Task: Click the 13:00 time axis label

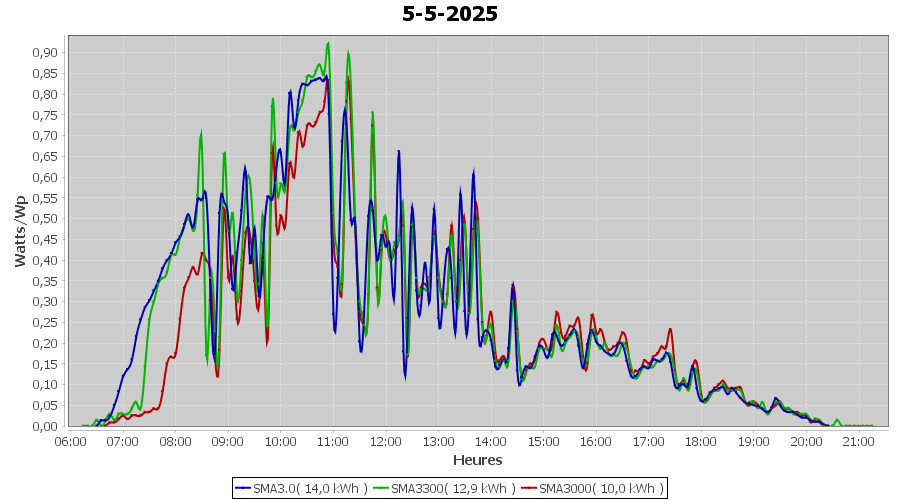Action: [x=439, y=441]
